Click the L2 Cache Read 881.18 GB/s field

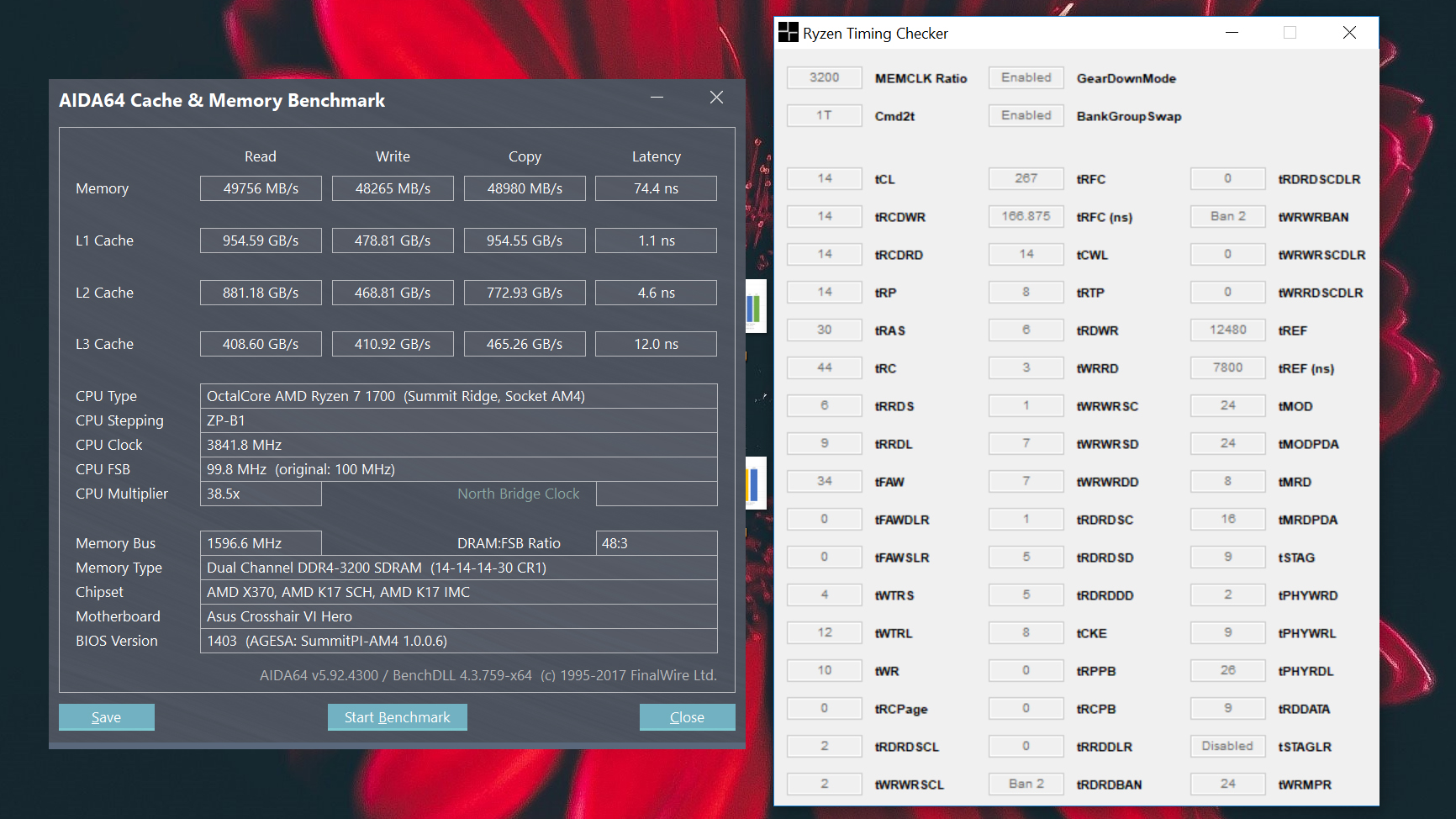pos(261,293)
